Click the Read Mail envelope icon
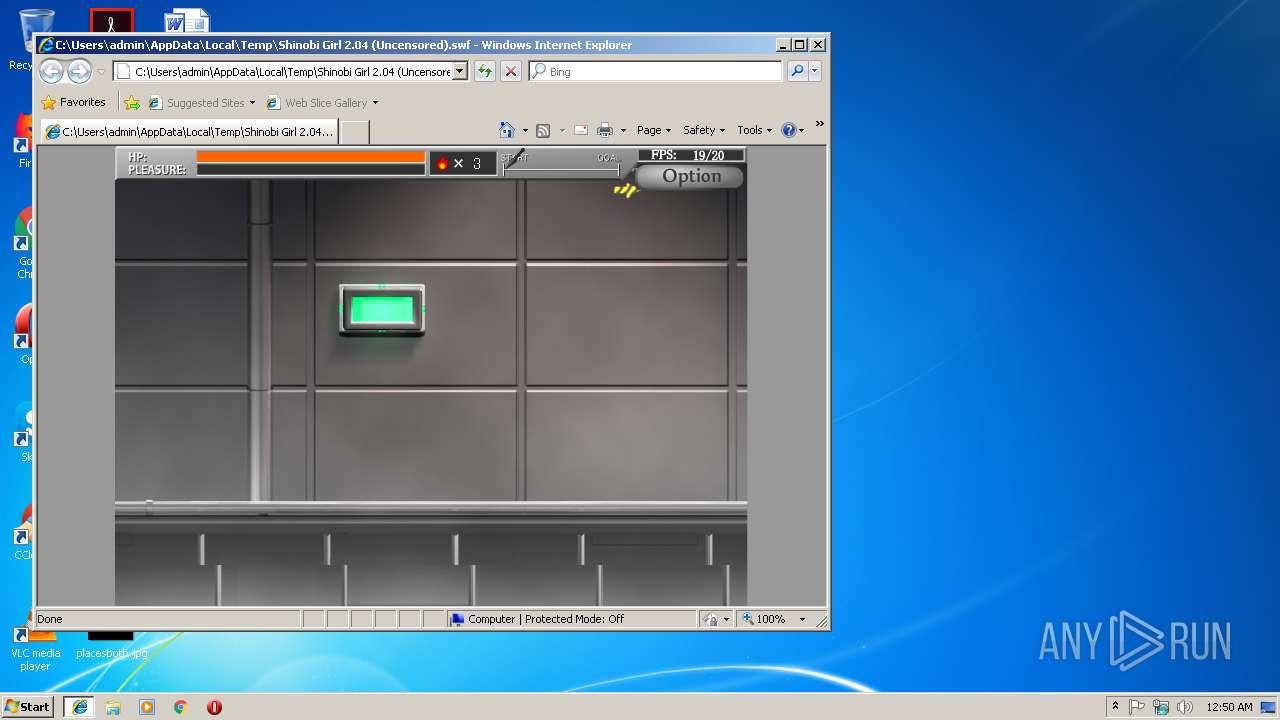Screen dimensions: 1280x720 (580, 130)
